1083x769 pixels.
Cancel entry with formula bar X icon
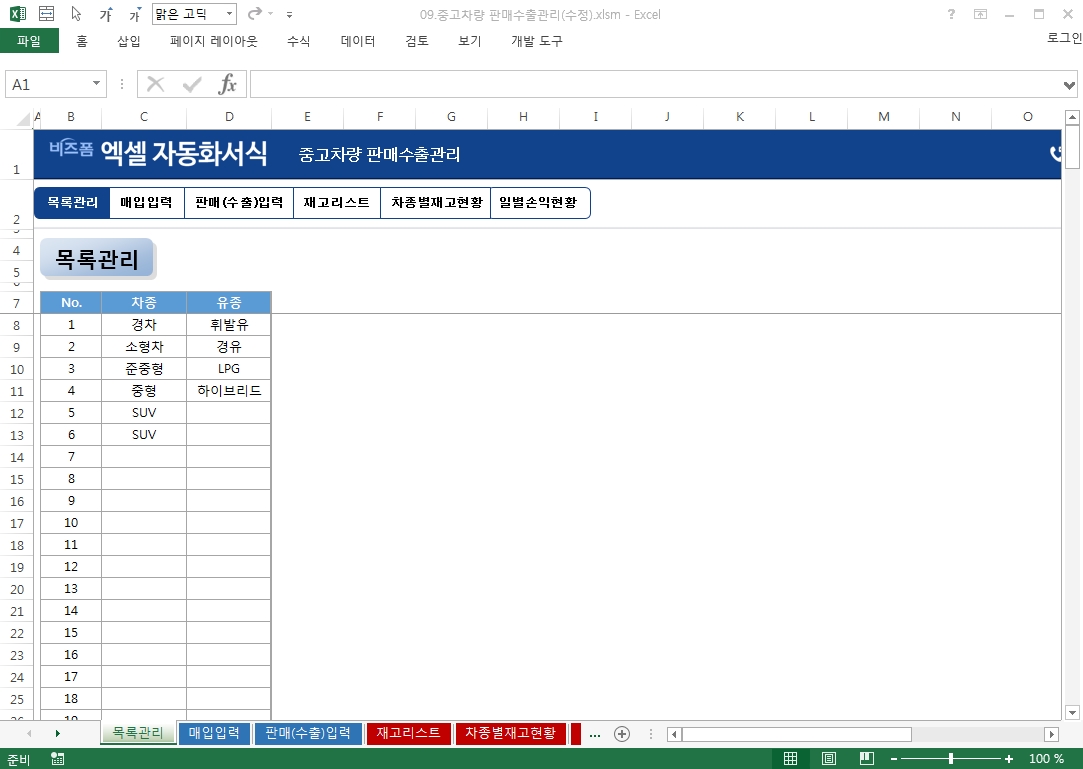coord(156,84)
